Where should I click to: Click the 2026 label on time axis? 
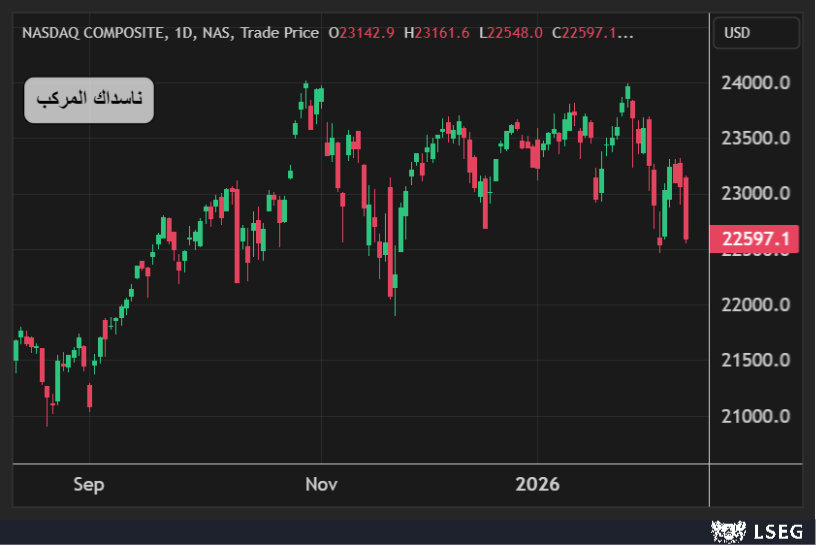537,485
